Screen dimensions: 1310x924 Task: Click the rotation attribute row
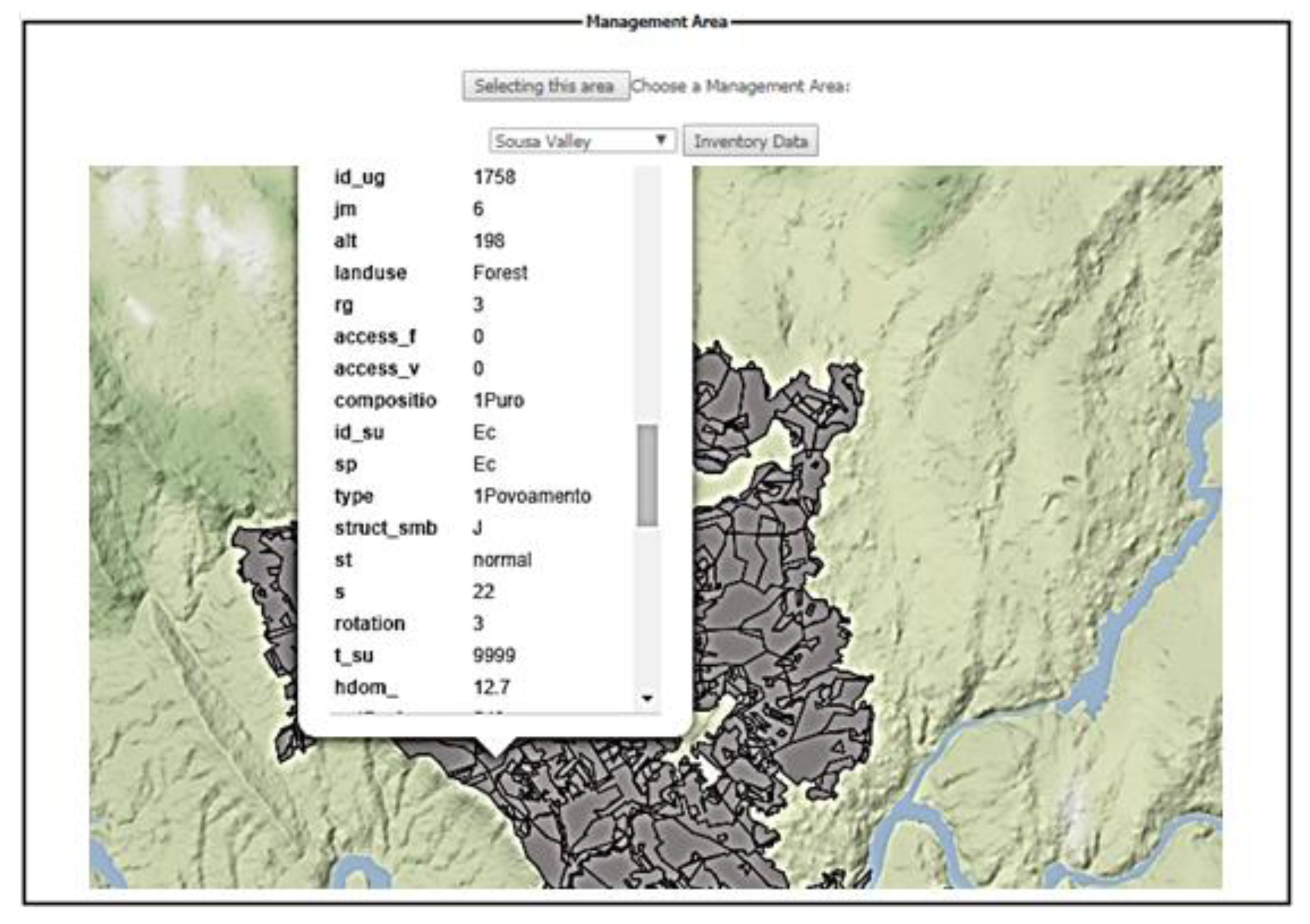370,623
